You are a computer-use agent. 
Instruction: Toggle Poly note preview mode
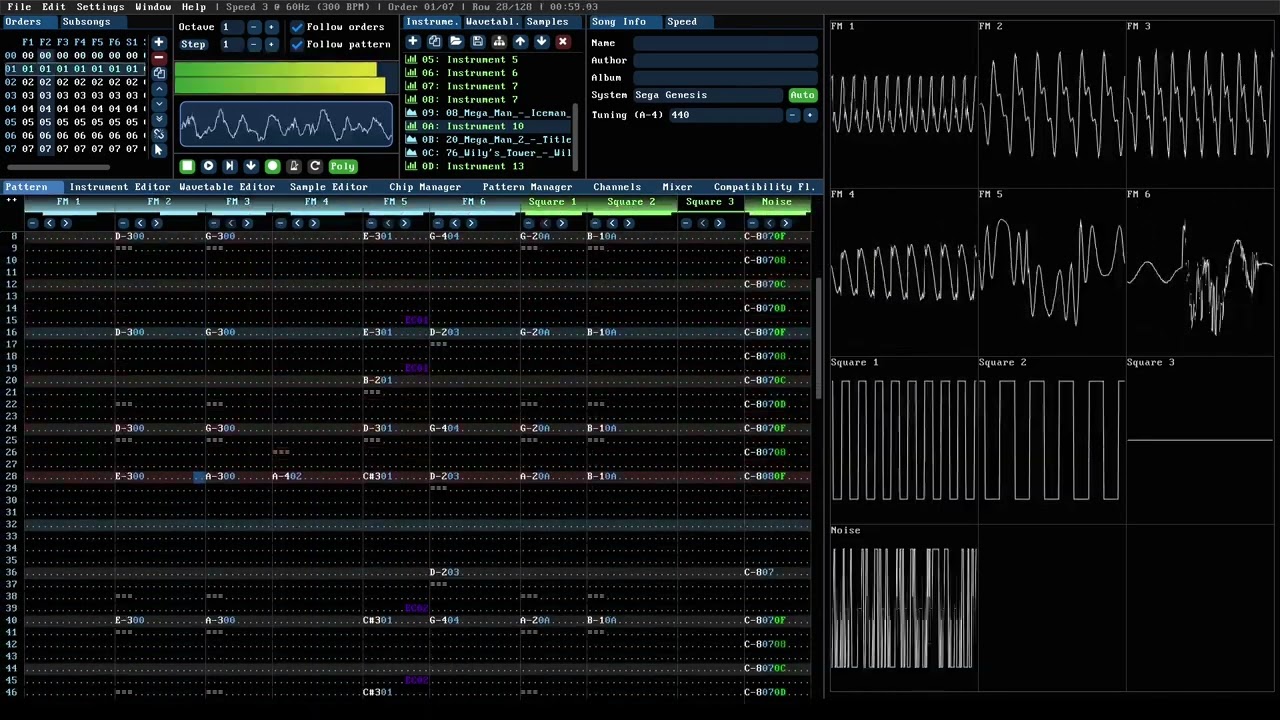(342, 166)
